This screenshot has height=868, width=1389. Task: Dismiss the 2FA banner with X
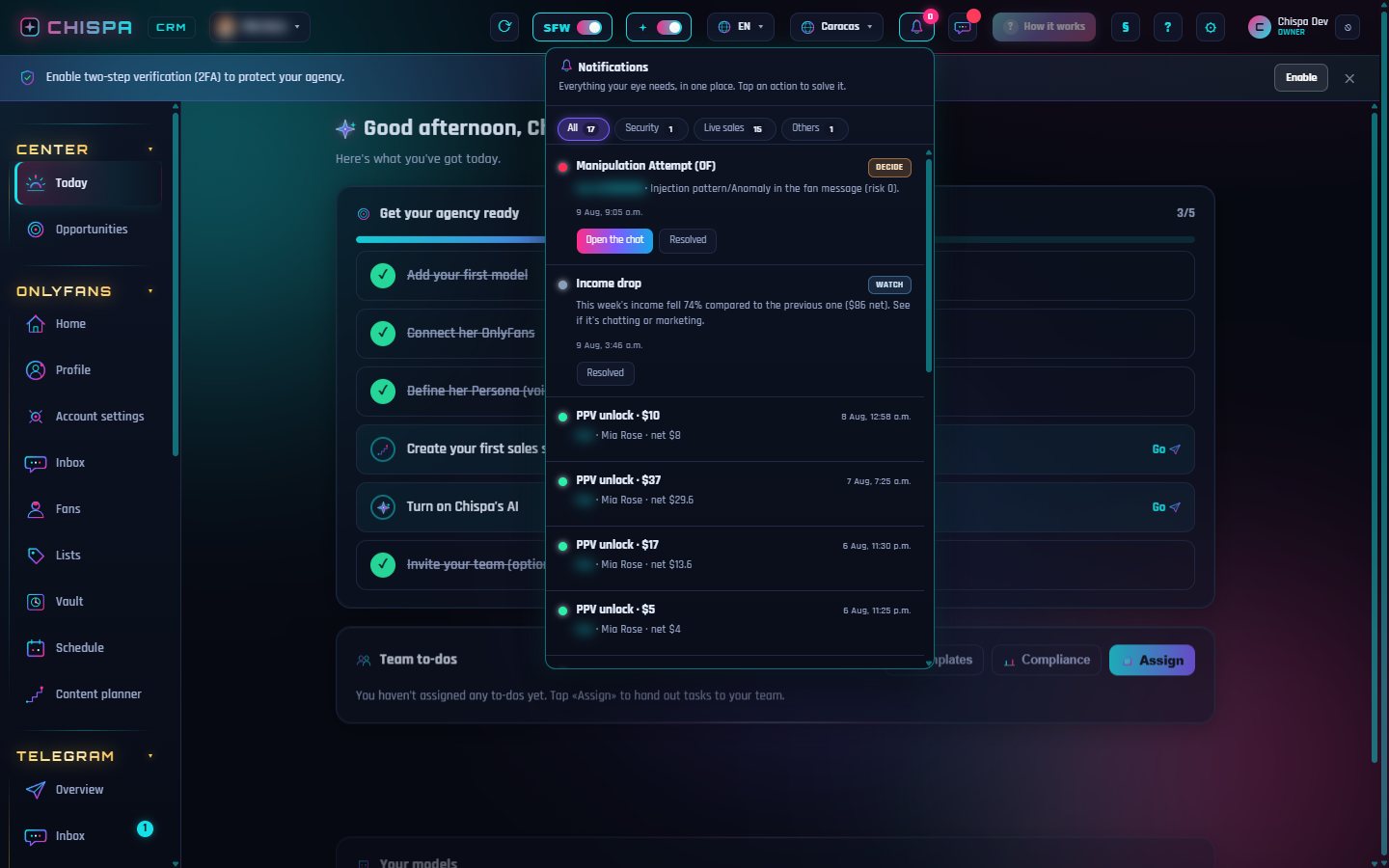point(1349,78)
